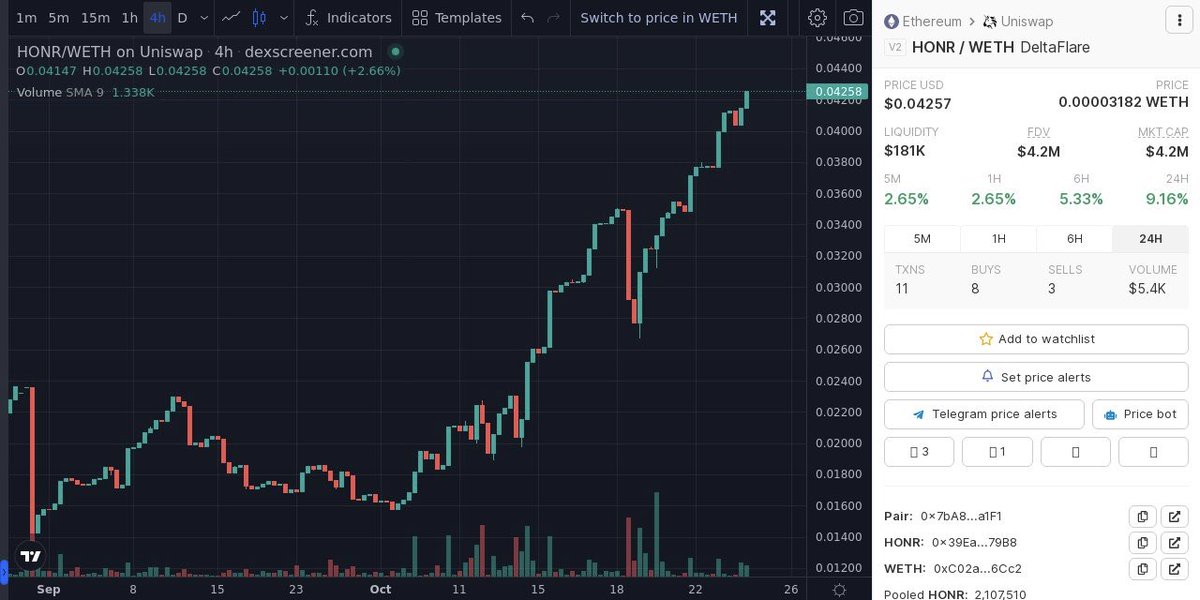Show 24H transaction stats tab
This screenshot has width=1200, height=600.
click(x=1150, y=238)
